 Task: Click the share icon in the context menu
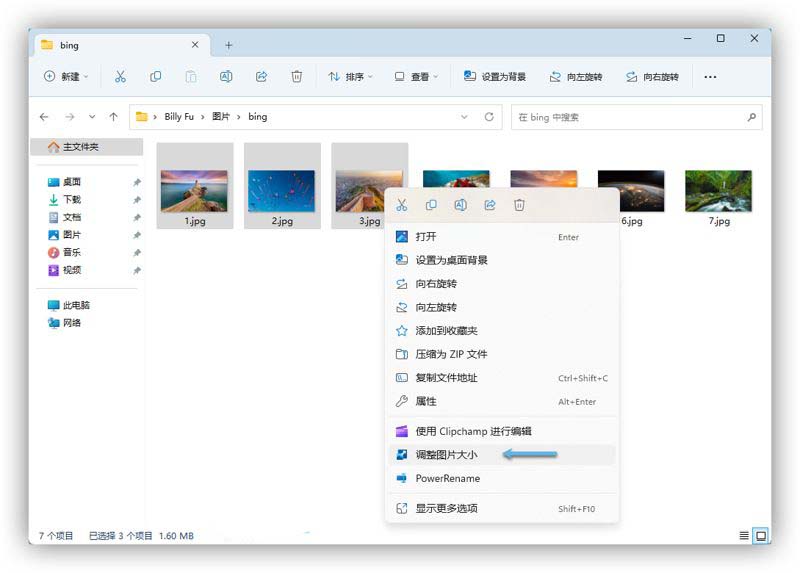point(490,205)
